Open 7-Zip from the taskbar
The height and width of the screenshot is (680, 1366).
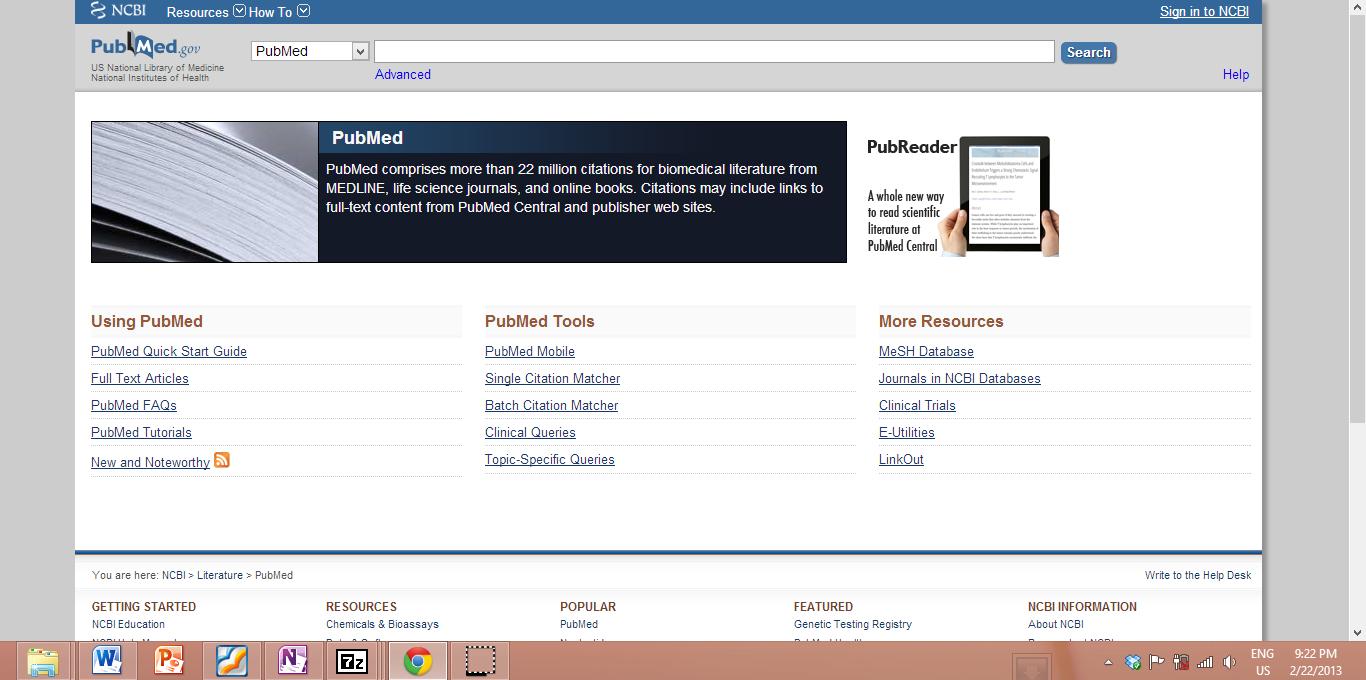pyautogui.click(x=352, y=660)
